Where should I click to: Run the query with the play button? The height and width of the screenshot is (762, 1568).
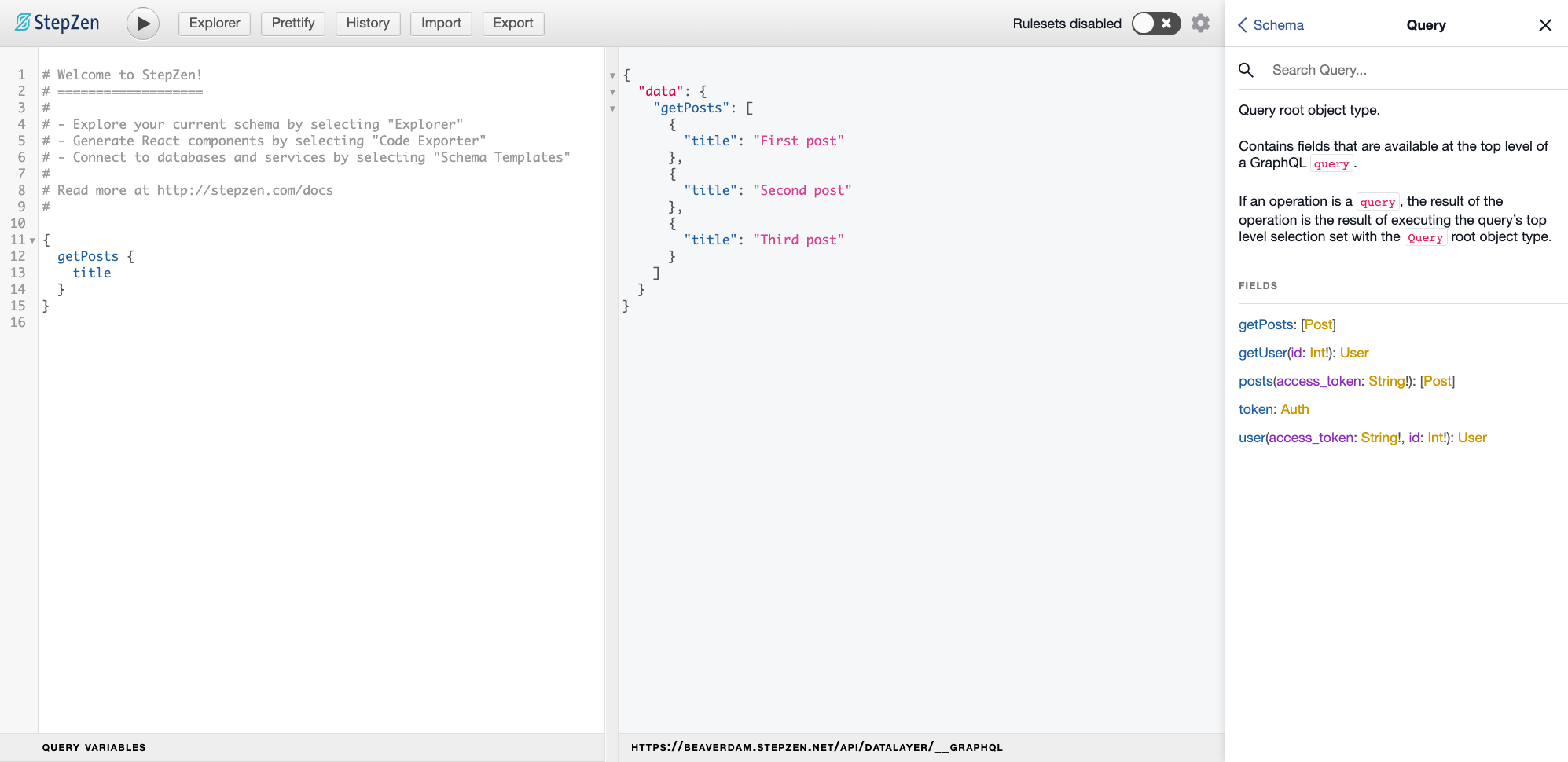point(142,23)
